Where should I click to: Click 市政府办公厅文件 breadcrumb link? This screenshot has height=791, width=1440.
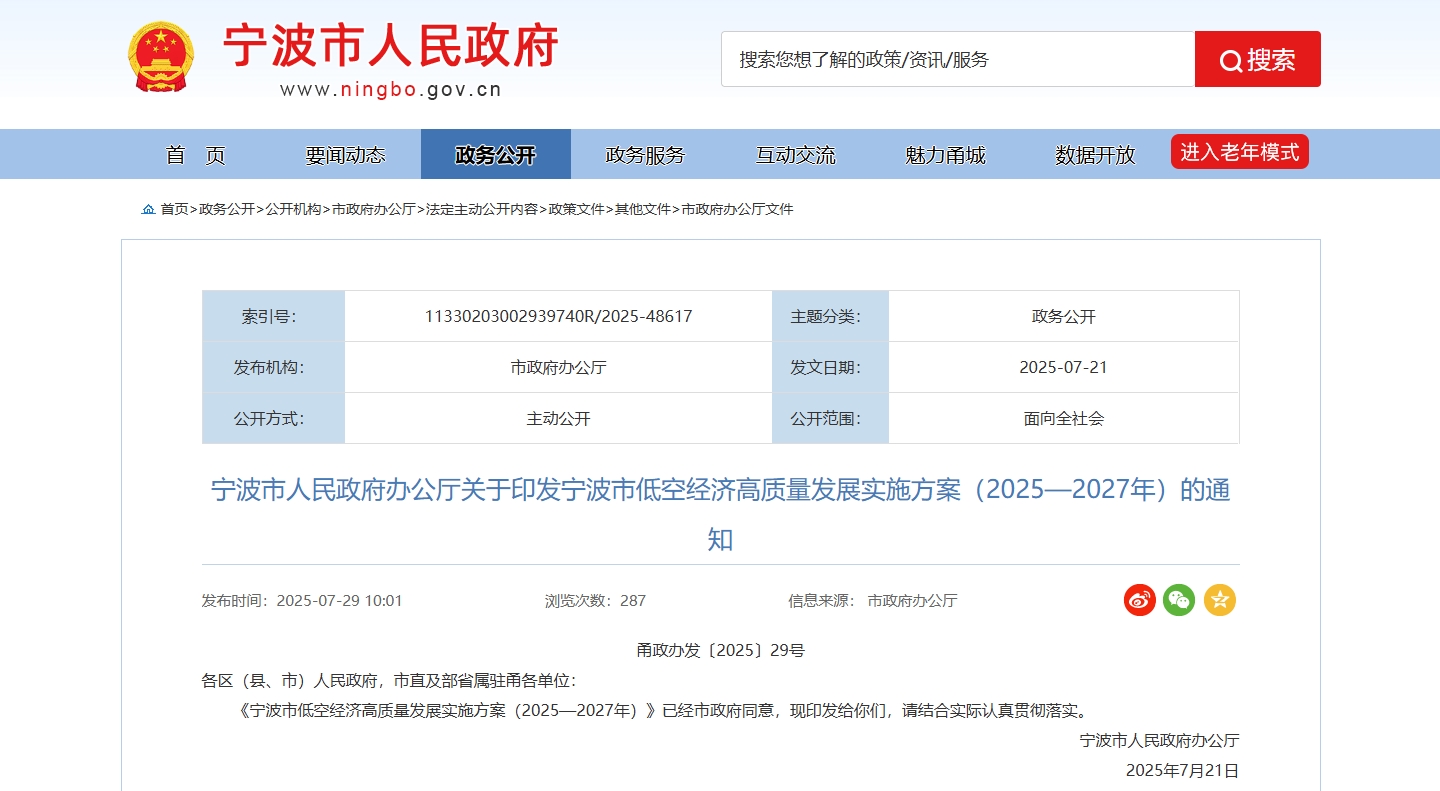coord(737,209)
